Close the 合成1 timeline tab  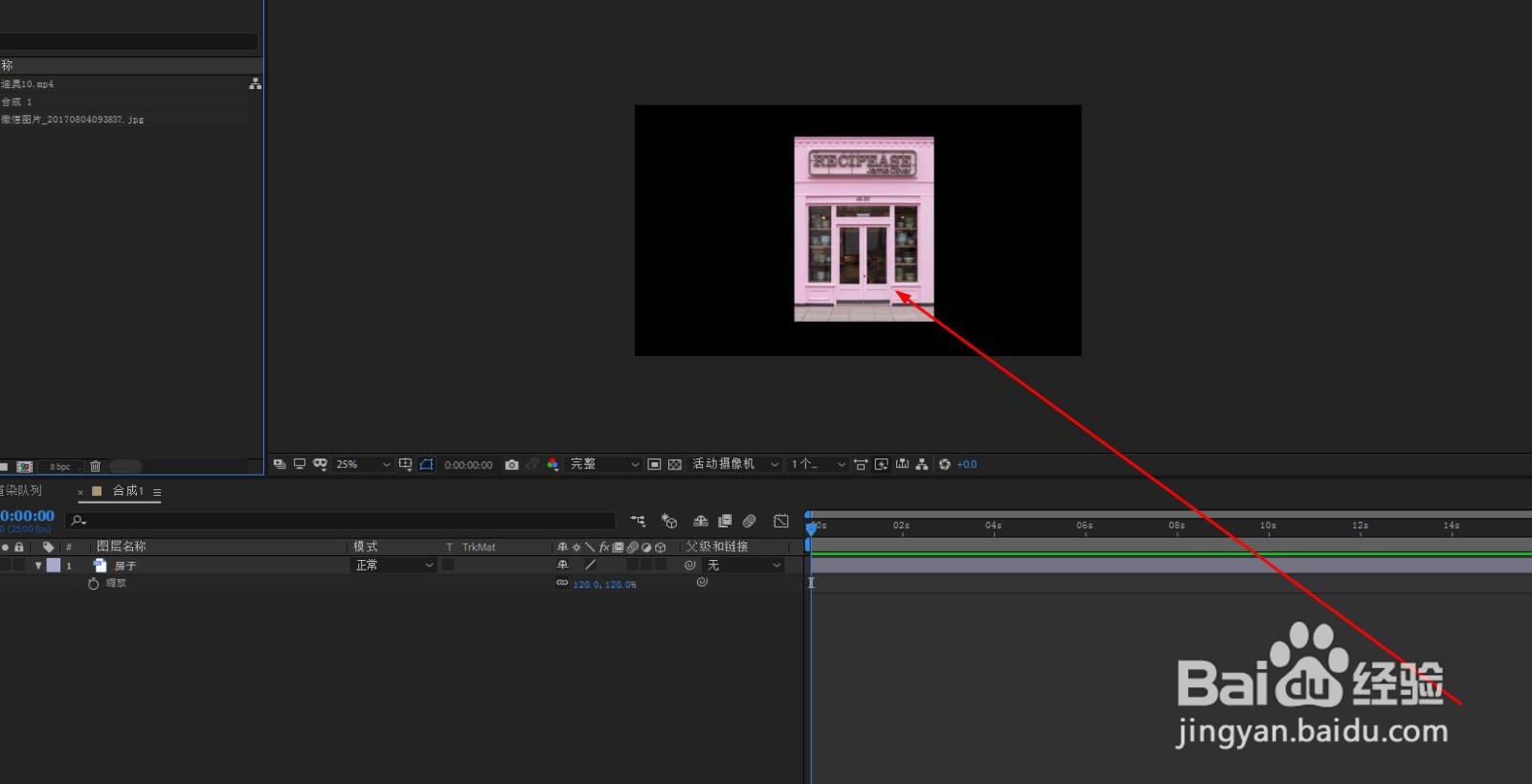tap(80, 492)
